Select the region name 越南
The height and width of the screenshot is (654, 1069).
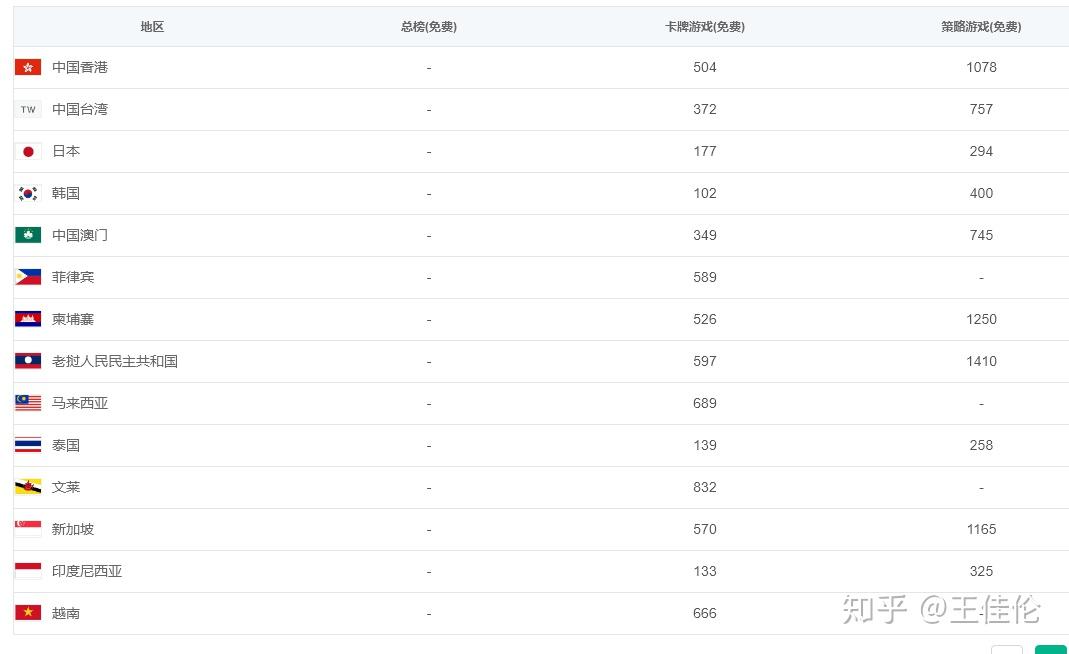(66, 613)
